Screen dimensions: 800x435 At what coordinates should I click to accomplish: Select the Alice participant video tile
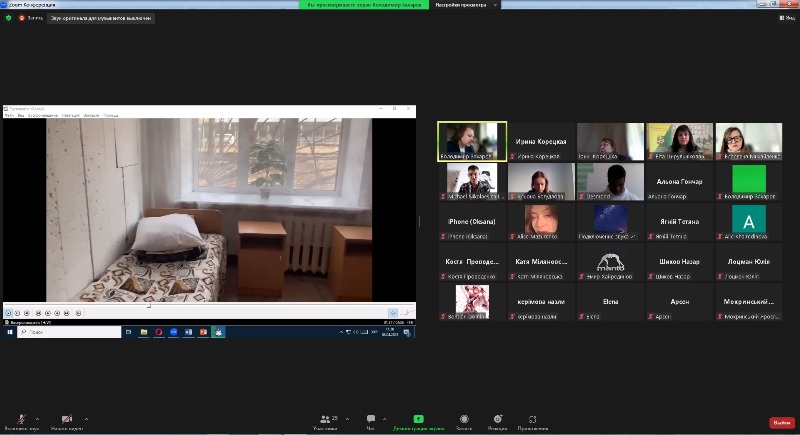[541, 222]
